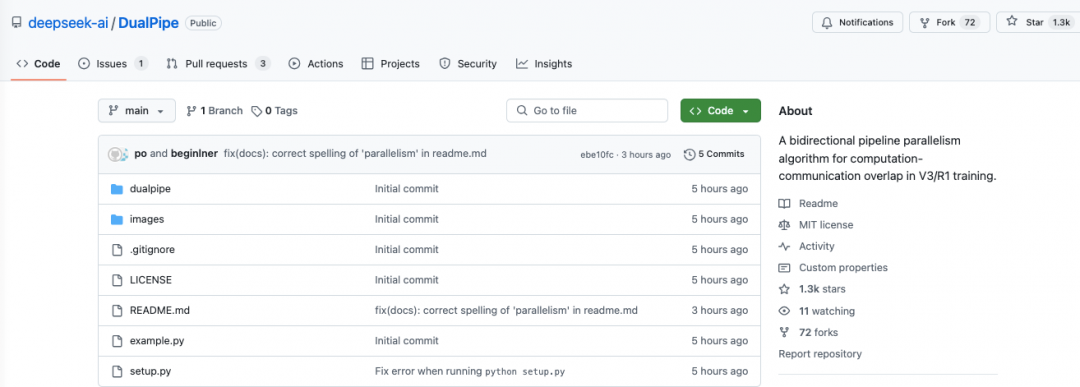View the 72 forks link in About

click(x=818, y=332)
